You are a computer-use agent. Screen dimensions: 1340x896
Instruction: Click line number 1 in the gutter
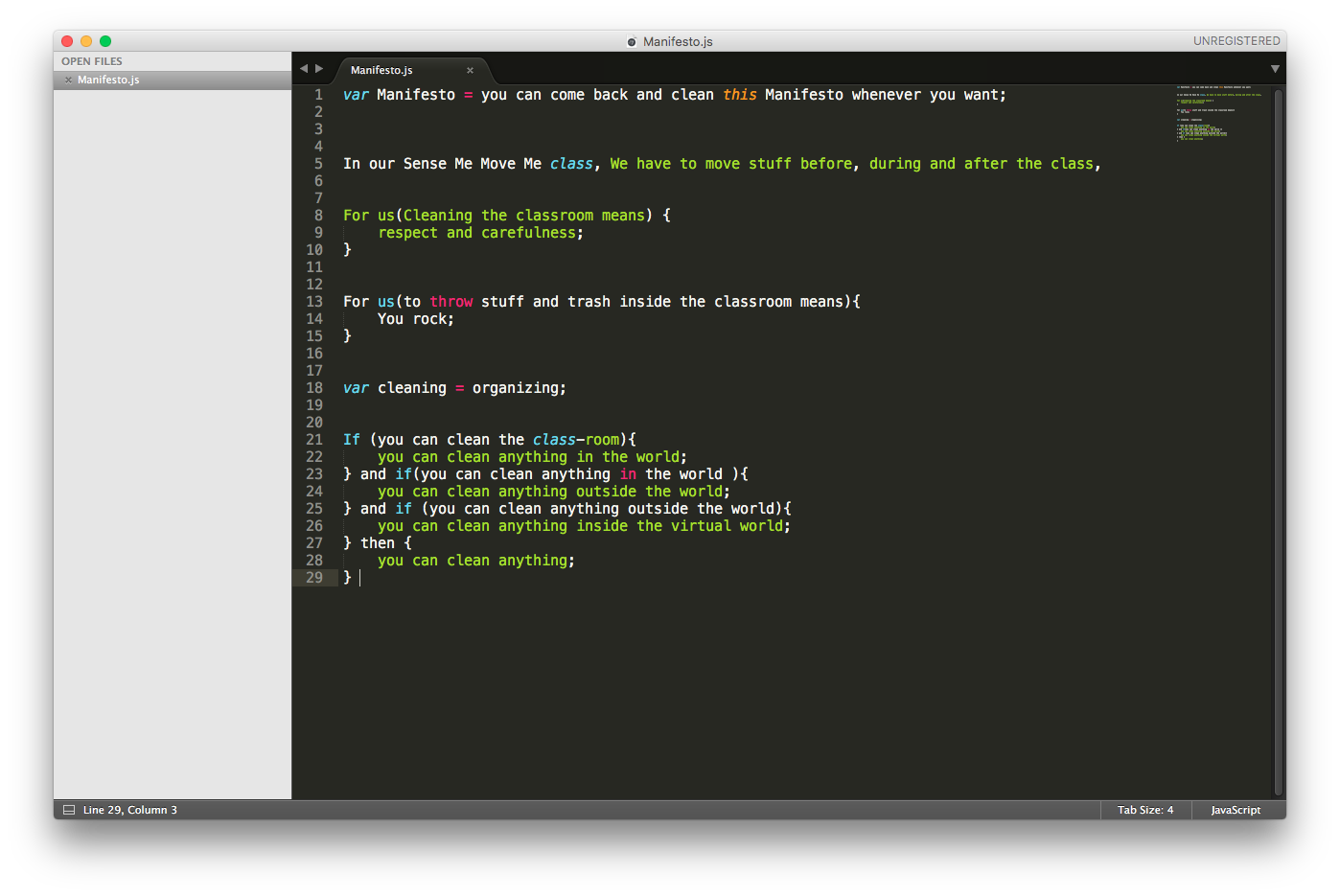point(319,95)
